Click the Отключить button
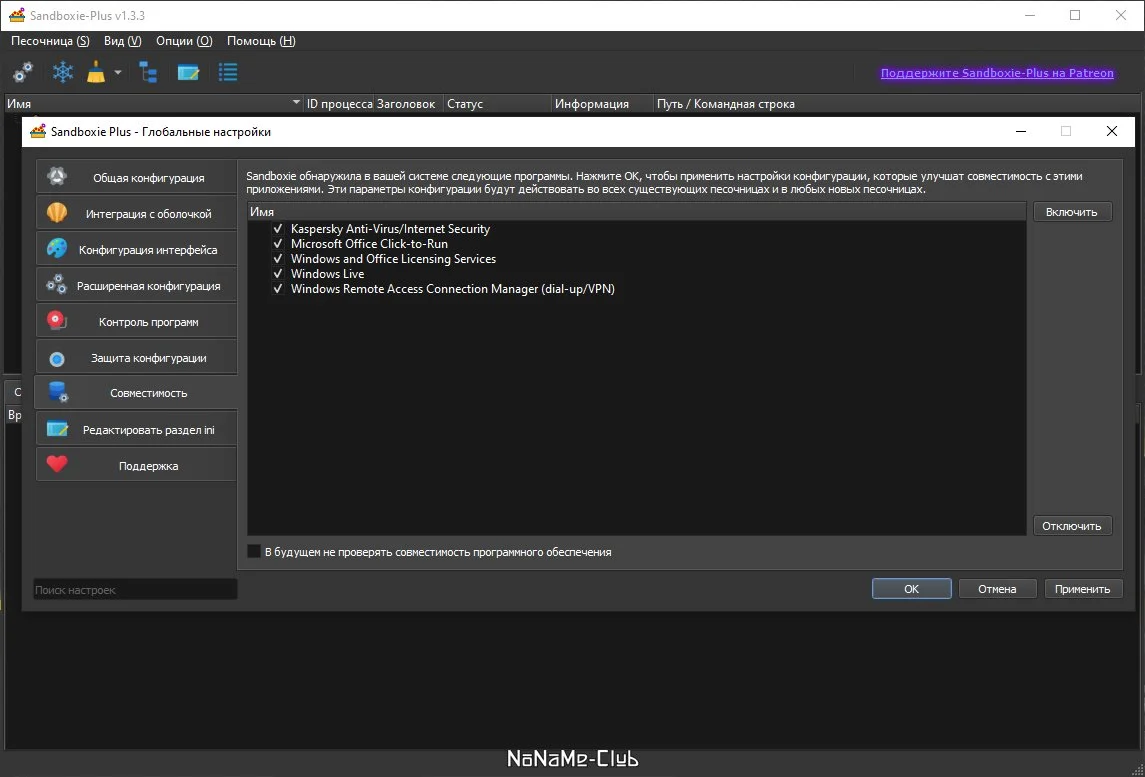The image size is (1145, 777). pyautogui.click(x=1072, y=526)
